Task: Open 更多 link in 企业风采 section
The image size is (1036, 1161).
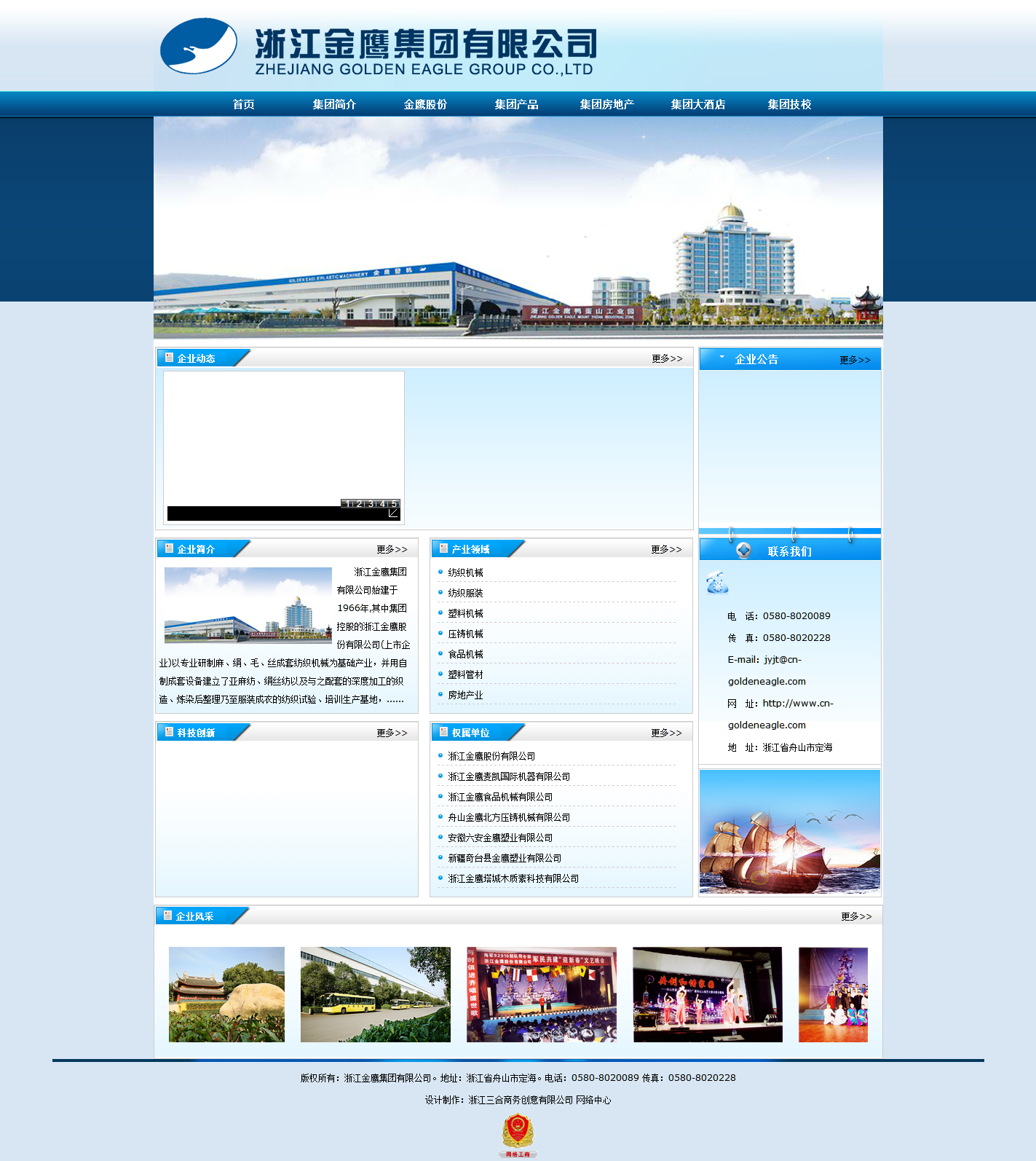Action: click(x=856, y=916)
